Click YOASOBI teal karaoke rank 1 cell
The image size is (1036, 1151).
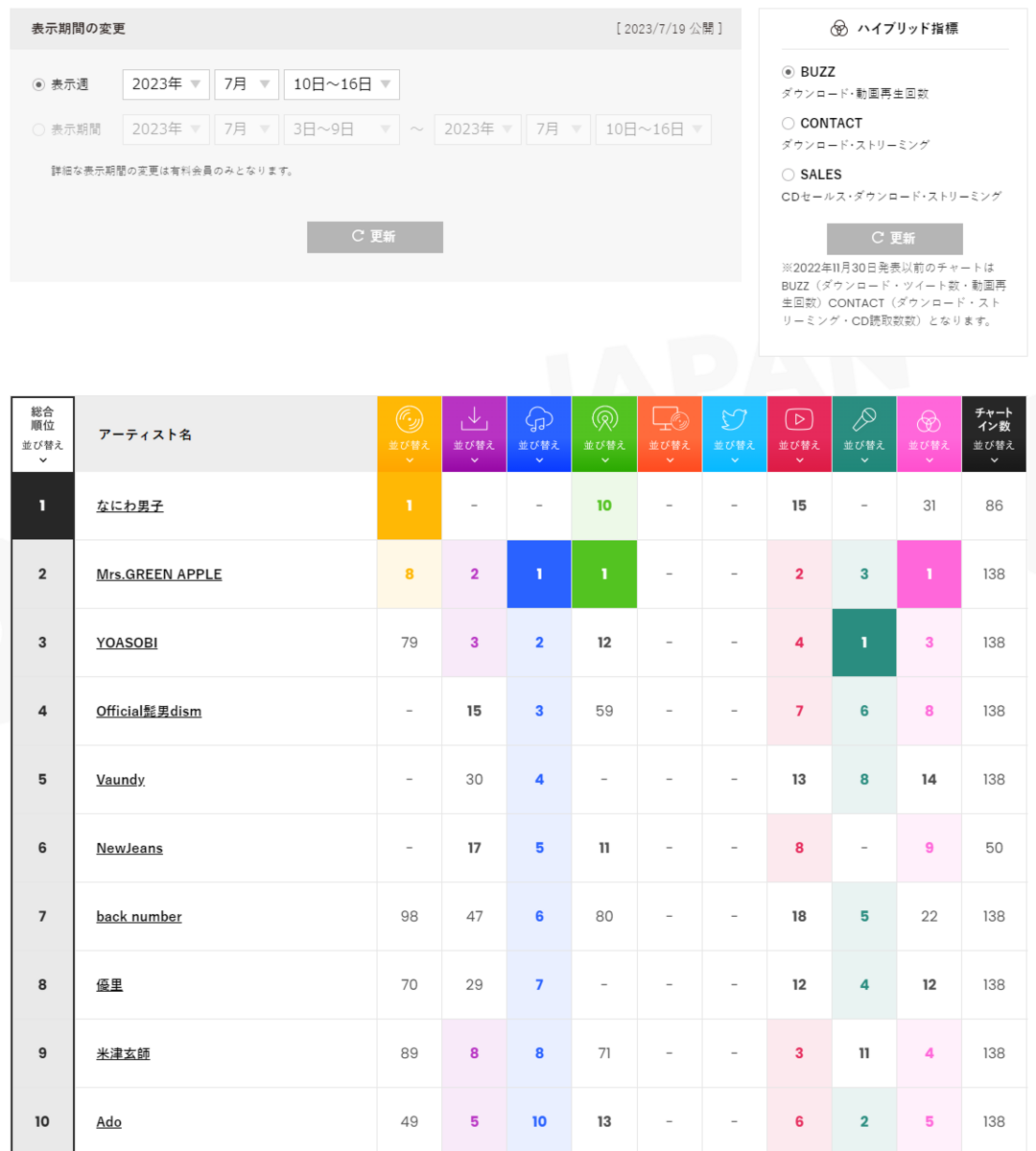point(864,643)
